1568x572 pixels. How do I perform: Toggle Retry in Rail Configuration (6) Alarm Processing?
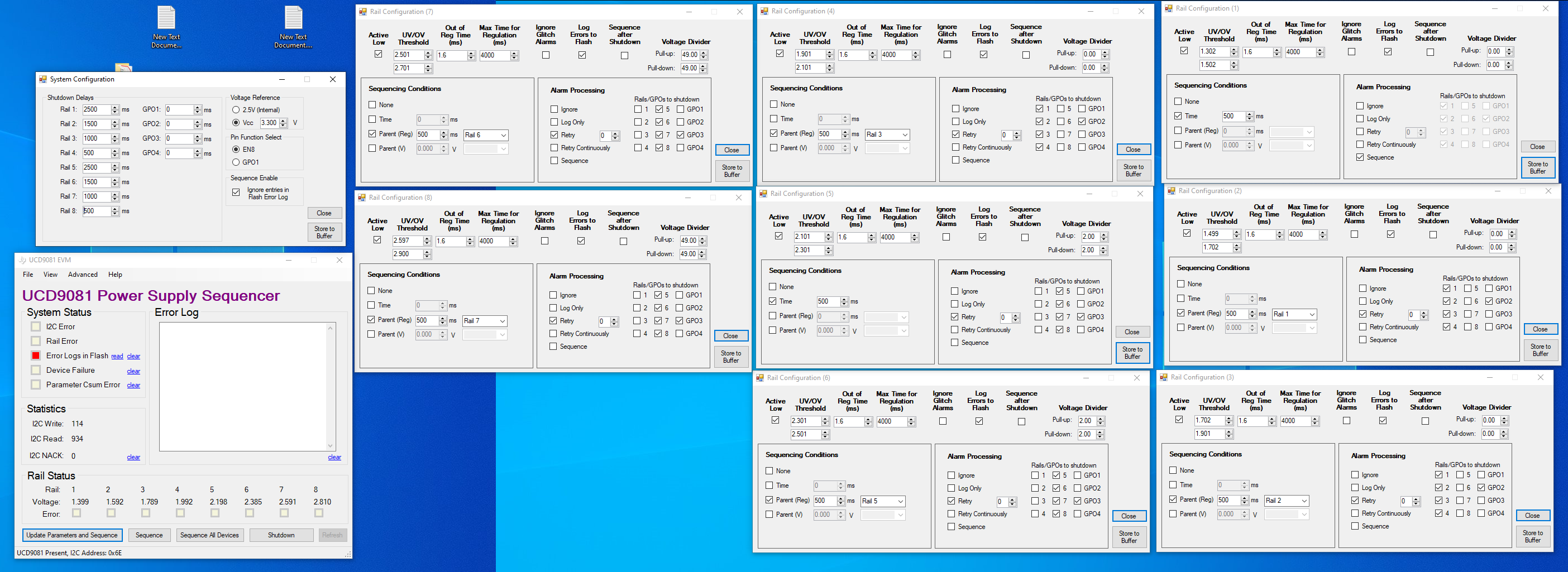(952, 502)
